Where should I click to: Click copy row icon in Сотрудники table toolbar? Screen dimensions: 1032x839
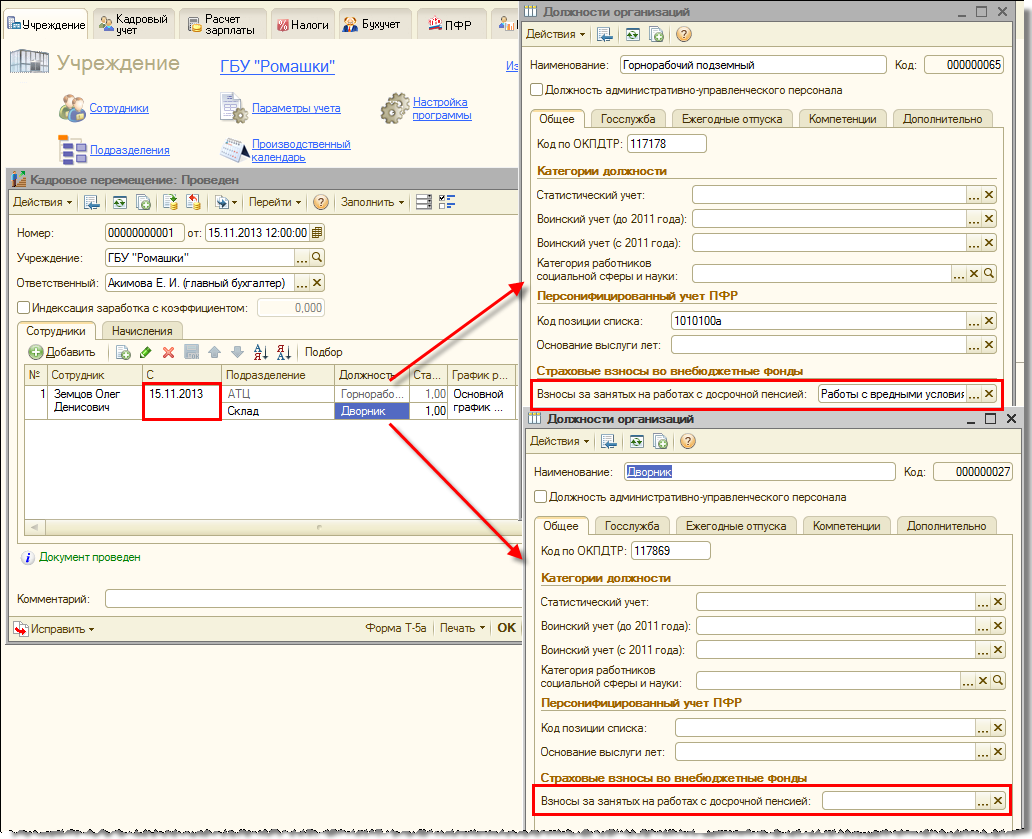123,352
